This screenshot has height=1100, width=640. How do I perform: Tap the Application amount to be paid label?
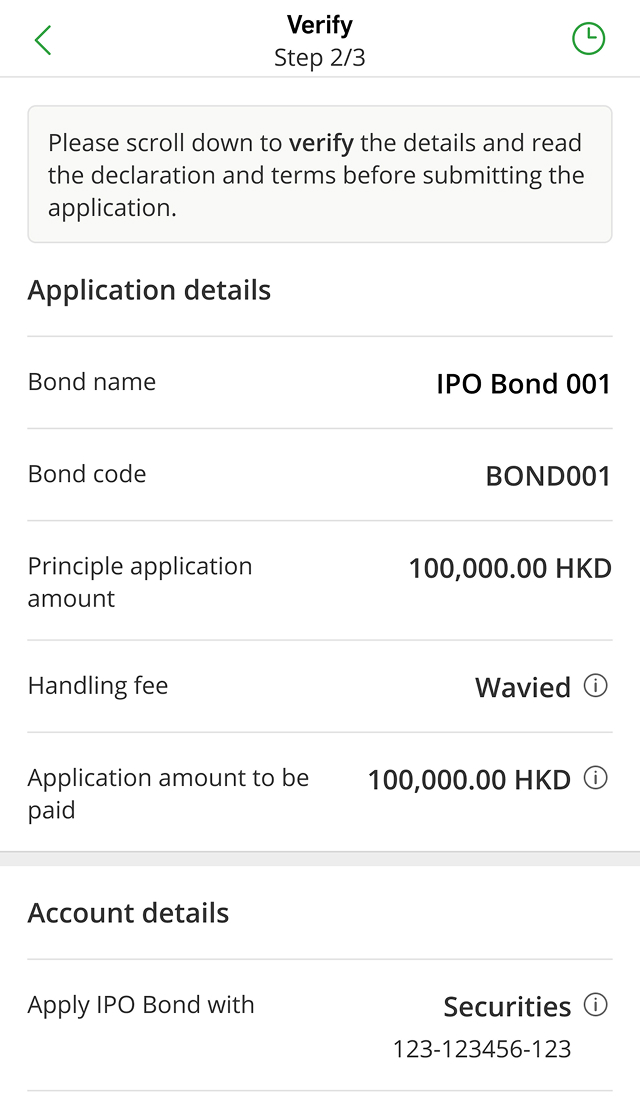[168, 794]
